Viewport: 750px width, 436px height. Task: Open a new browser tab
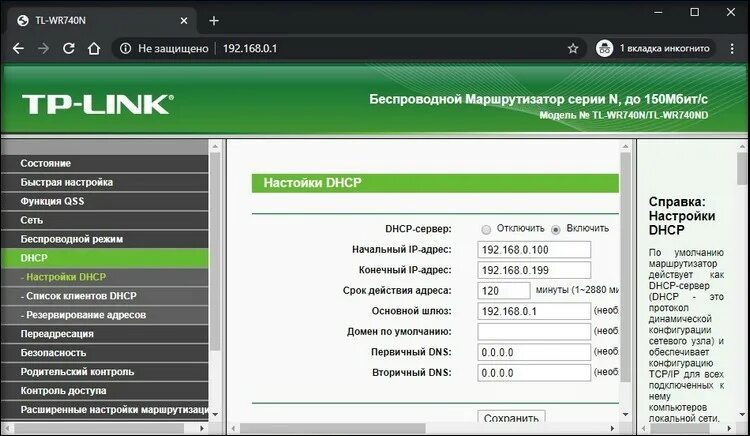pyautogui.click(x=214, y=21)
